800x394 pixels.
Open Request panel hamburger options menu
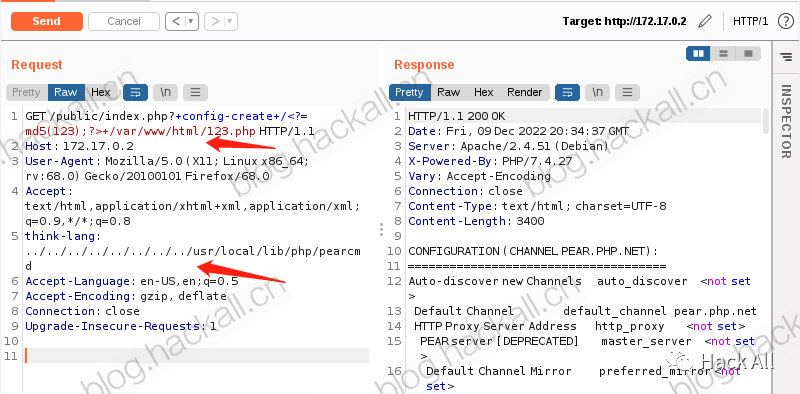[195, 92]
